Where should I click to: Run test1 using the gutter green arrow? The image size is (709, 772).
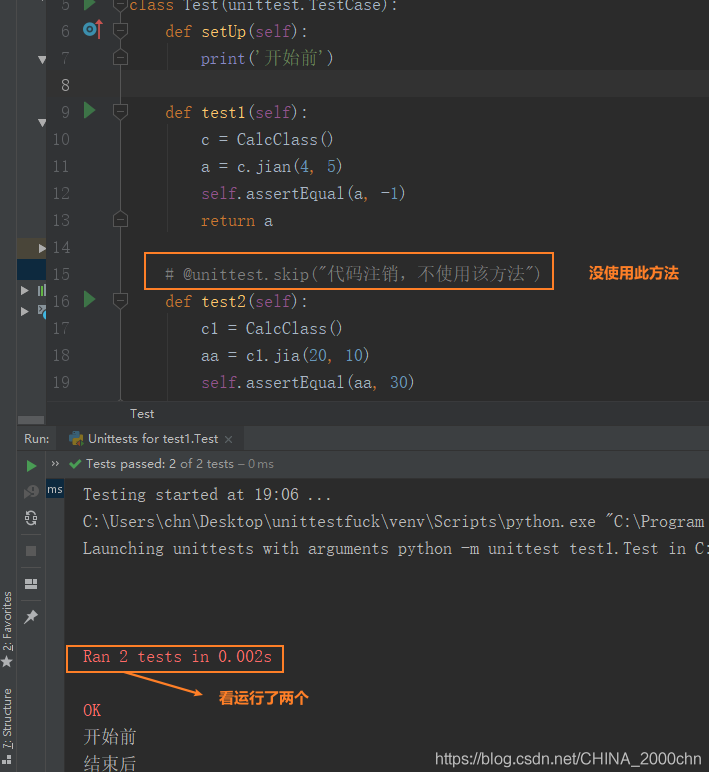89,110
